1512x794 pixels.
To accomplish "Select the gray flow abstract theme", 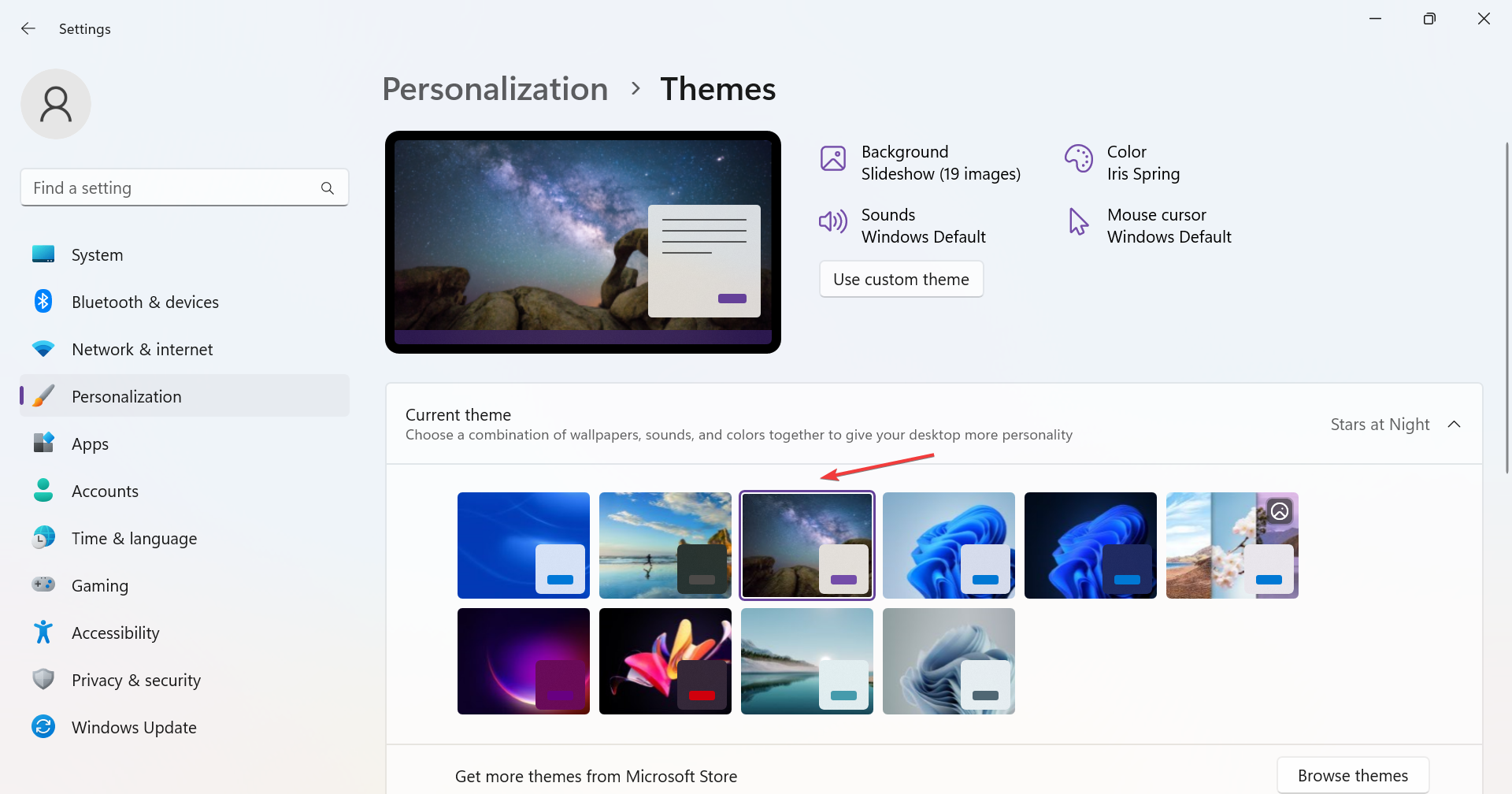I will pyautogui.click(x=949, y=661).
